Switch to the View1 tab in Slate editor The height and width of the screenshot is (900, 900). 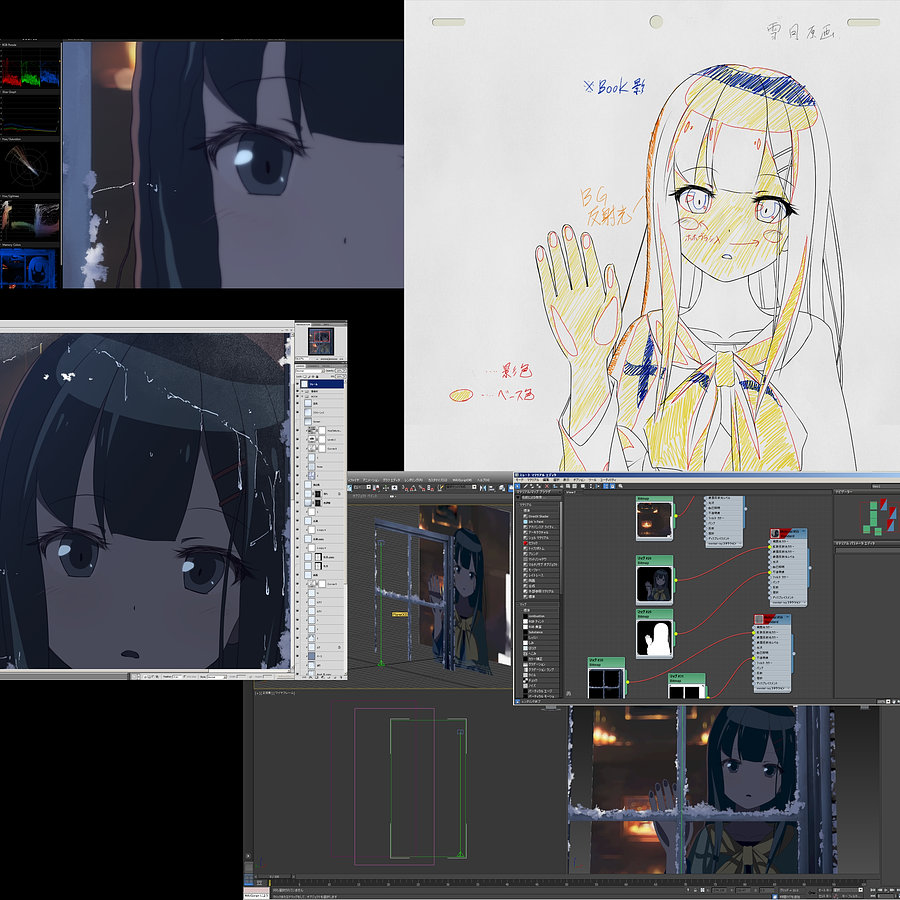coord(573,492)
